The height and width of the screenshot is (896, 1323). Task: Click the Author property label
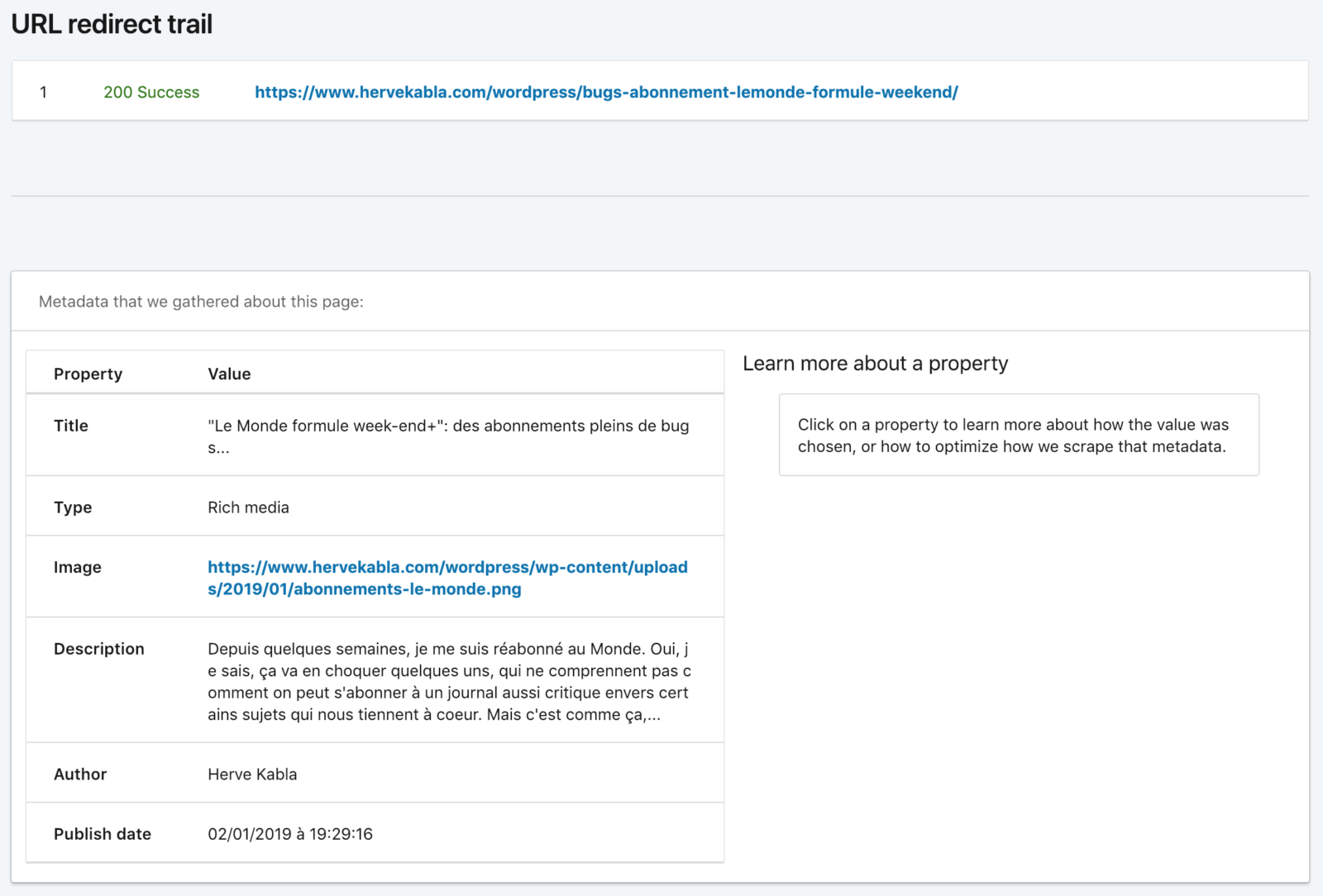pyautogui.click(x=80, y=774)
